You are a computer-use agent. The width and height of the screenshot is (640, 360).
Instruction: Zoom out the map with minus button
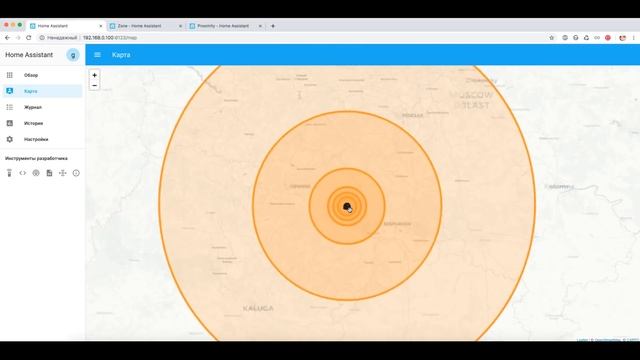coord(94,85)
